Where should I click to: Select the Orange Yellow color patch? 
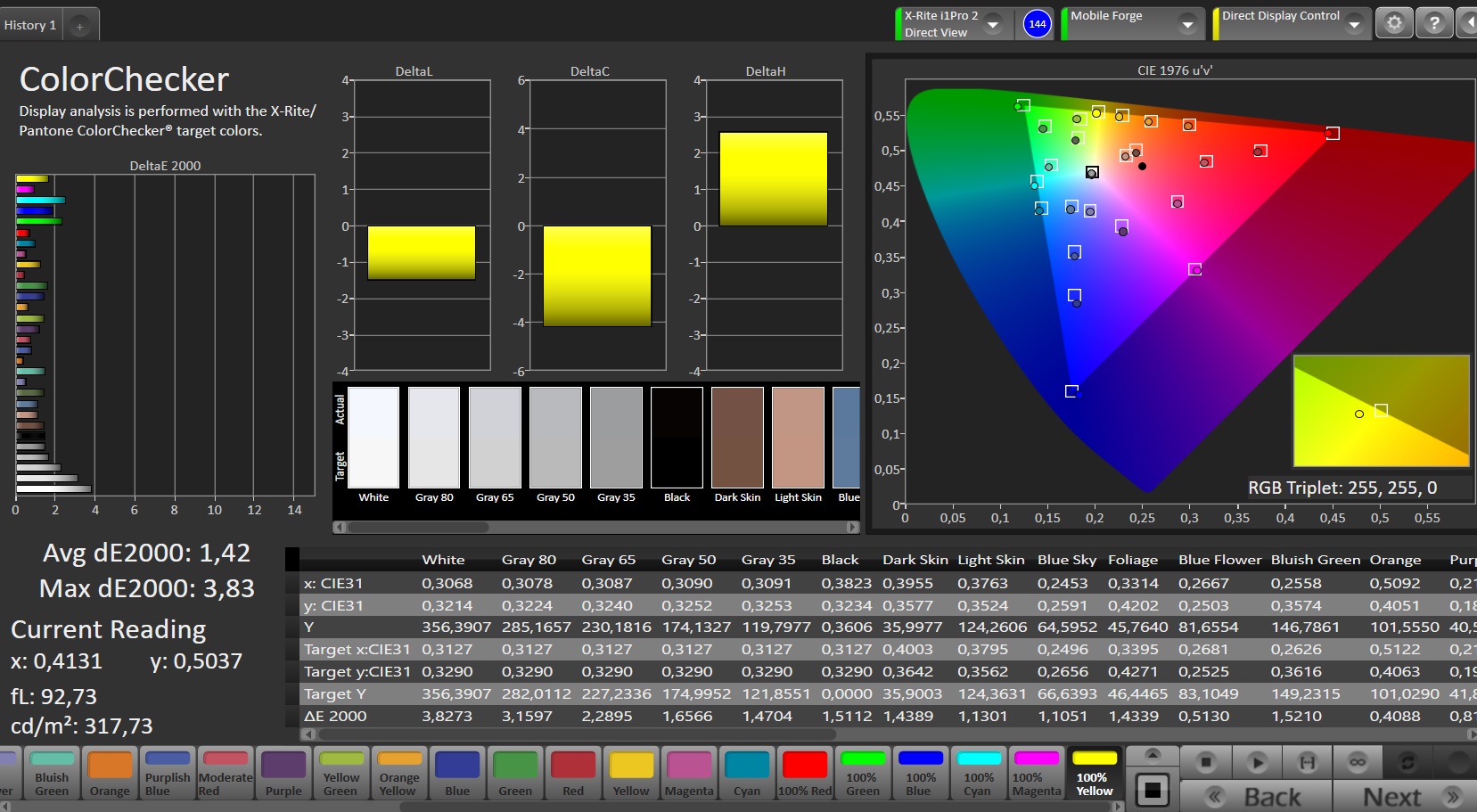point(399,773)
